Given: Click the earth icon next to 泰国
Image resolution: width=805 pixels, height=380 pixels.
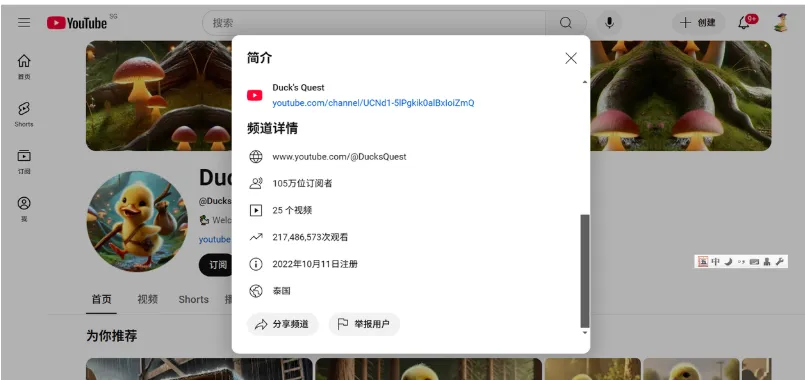Looking at the screenshot, I should pyautogui.click(x=256, y=291).
